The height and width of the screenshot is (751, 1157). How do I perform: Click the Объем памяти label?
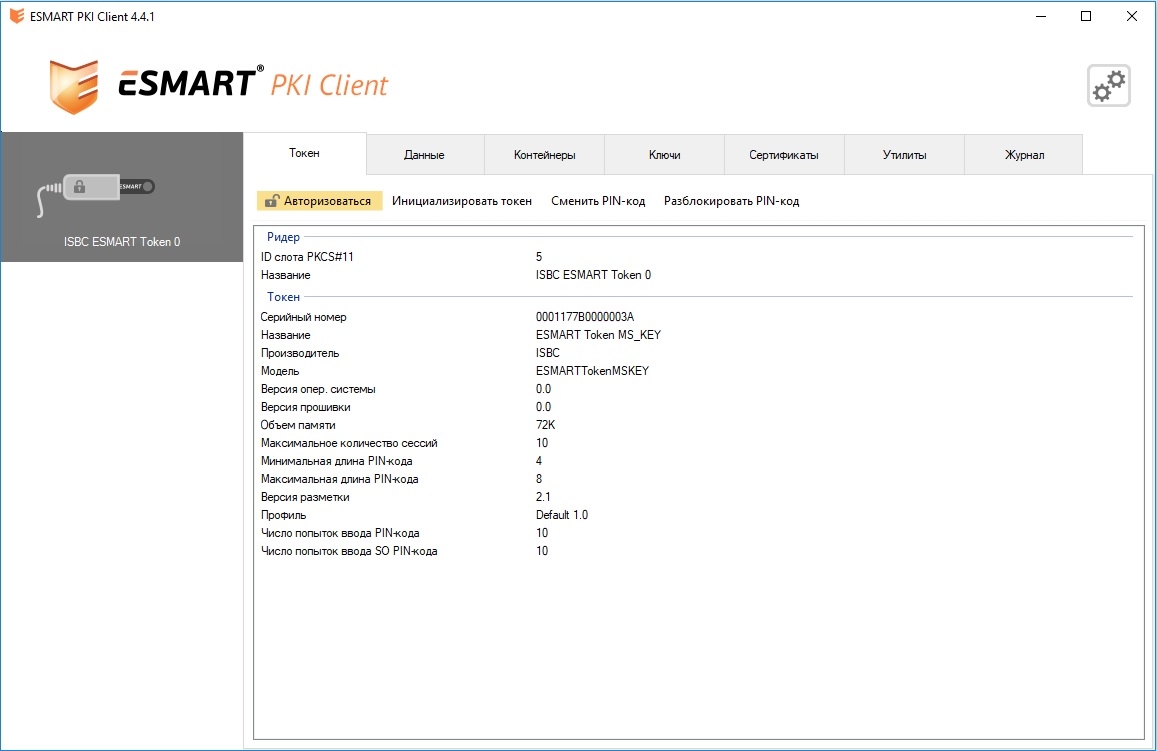tap(298, 425)
